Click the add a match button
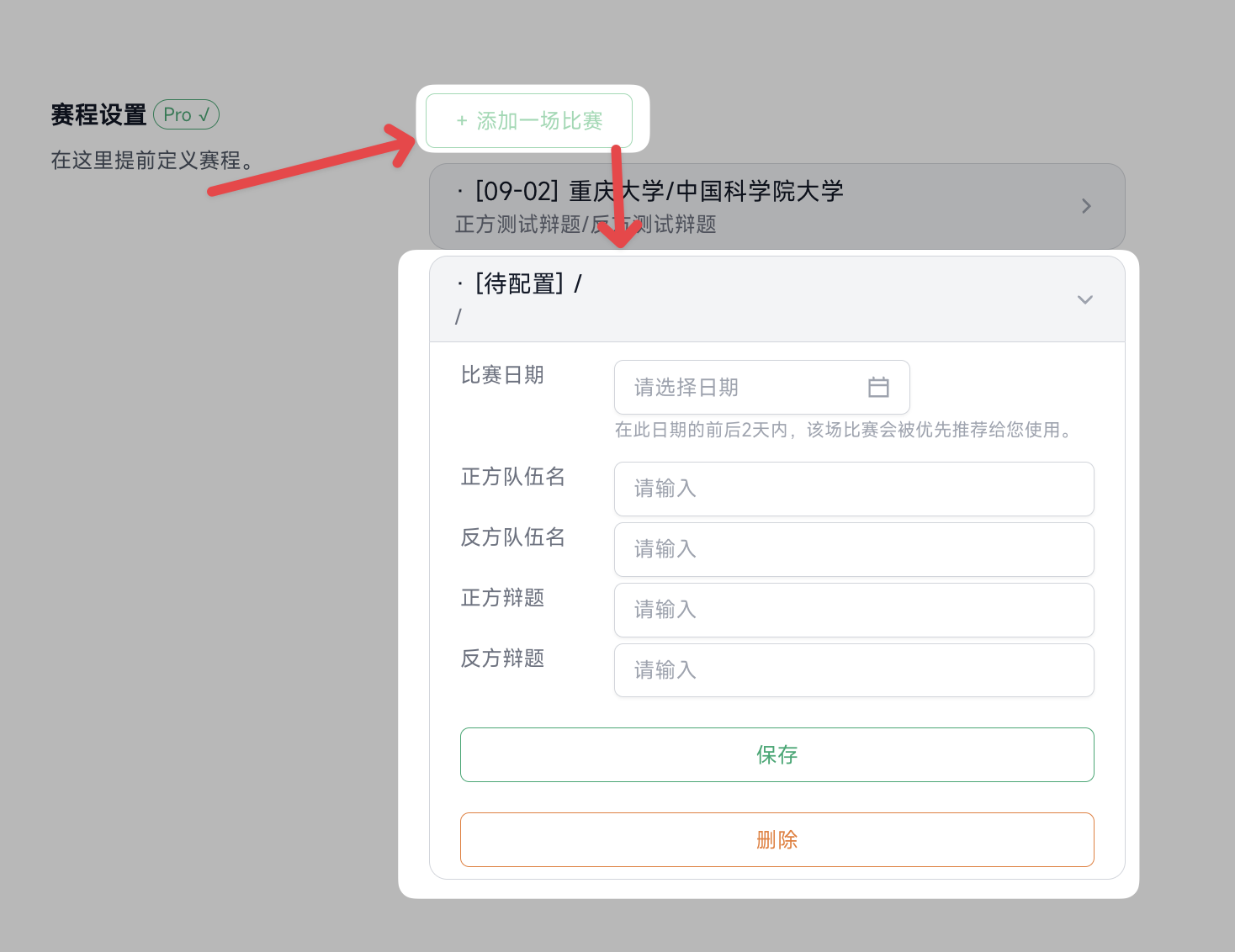 click(528, 121)
